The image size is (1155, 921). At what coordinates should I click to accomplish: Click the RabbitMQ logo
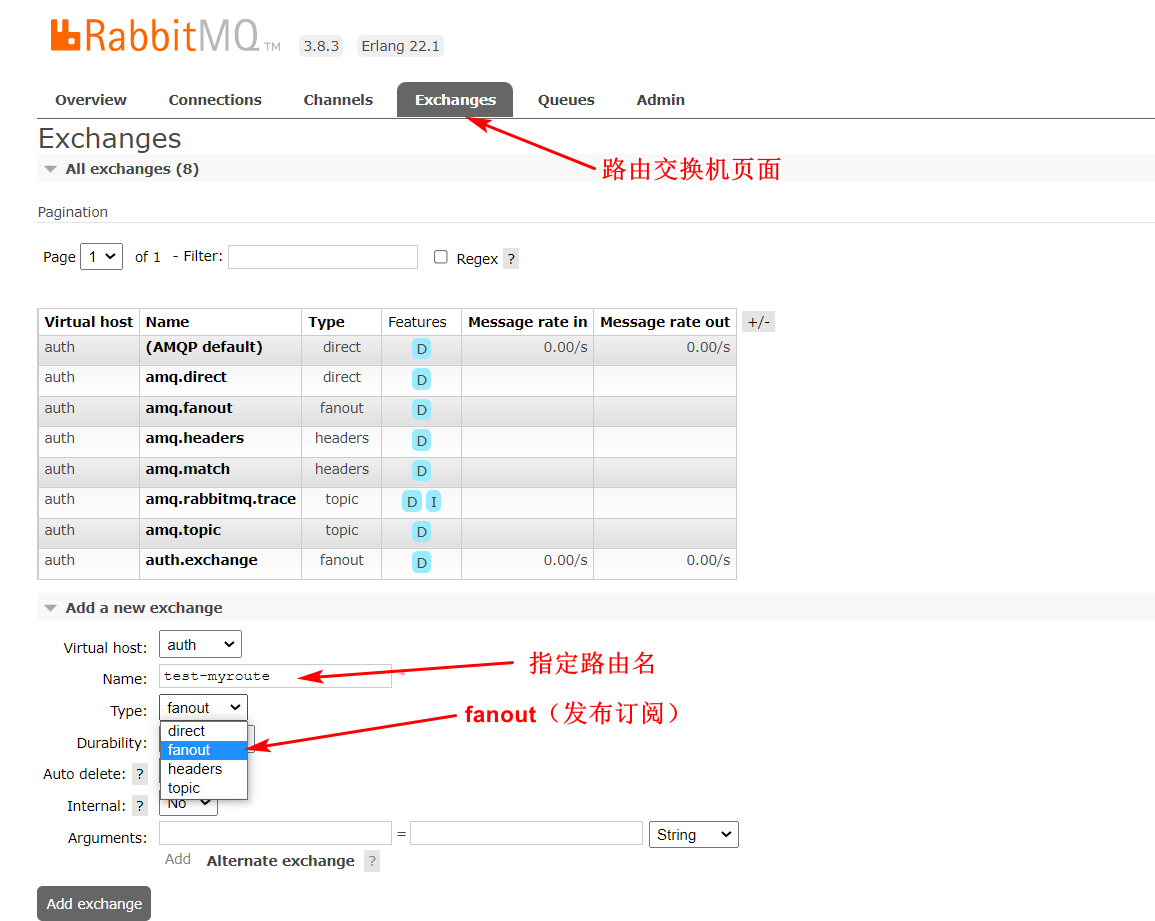[x=165, y=36]
